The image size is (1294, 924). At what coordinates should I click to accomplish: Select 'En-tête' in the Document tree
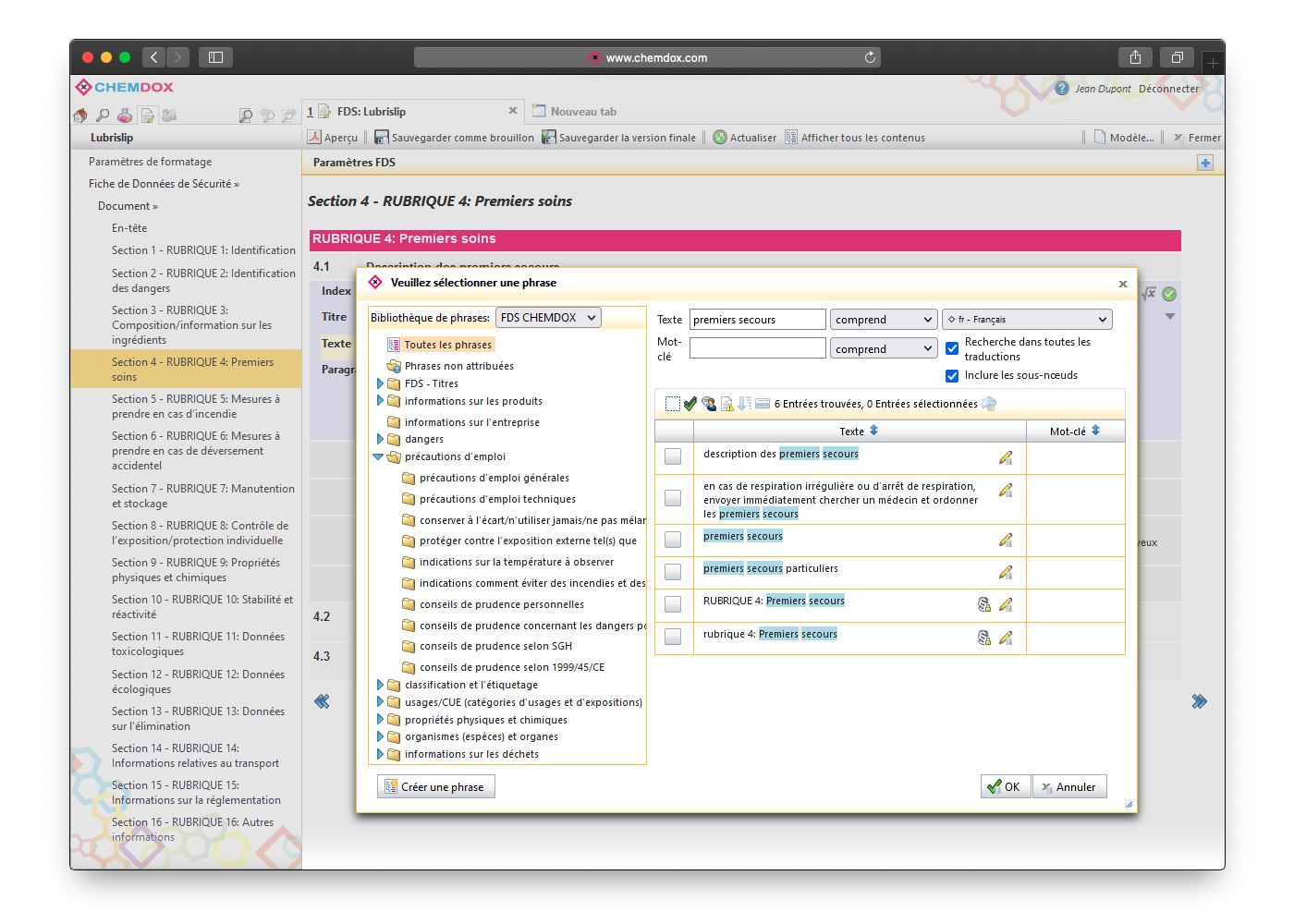(129, 228)
